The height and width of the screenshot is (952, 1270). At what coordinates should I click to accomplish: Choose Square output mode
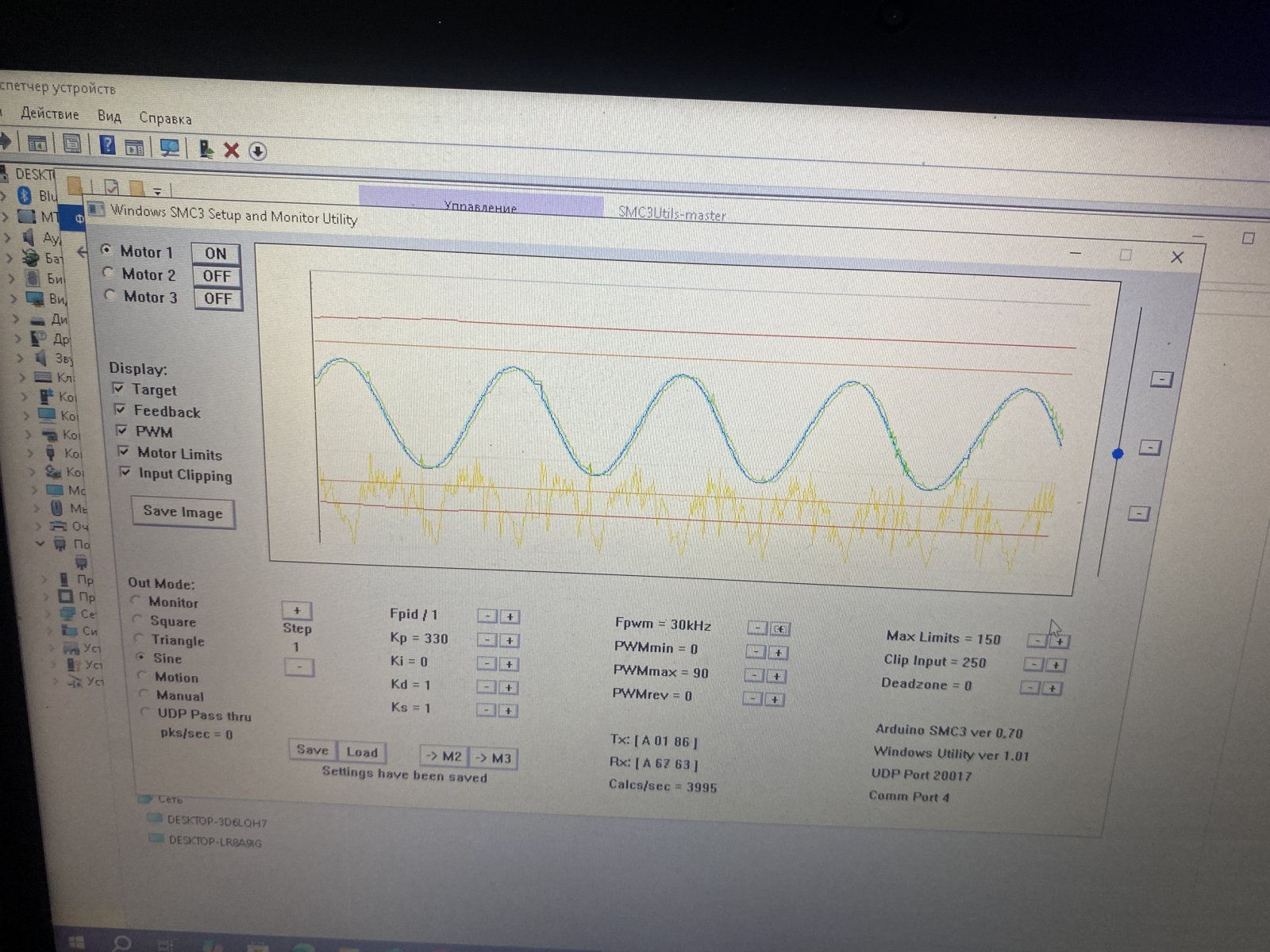click(138, 620)
